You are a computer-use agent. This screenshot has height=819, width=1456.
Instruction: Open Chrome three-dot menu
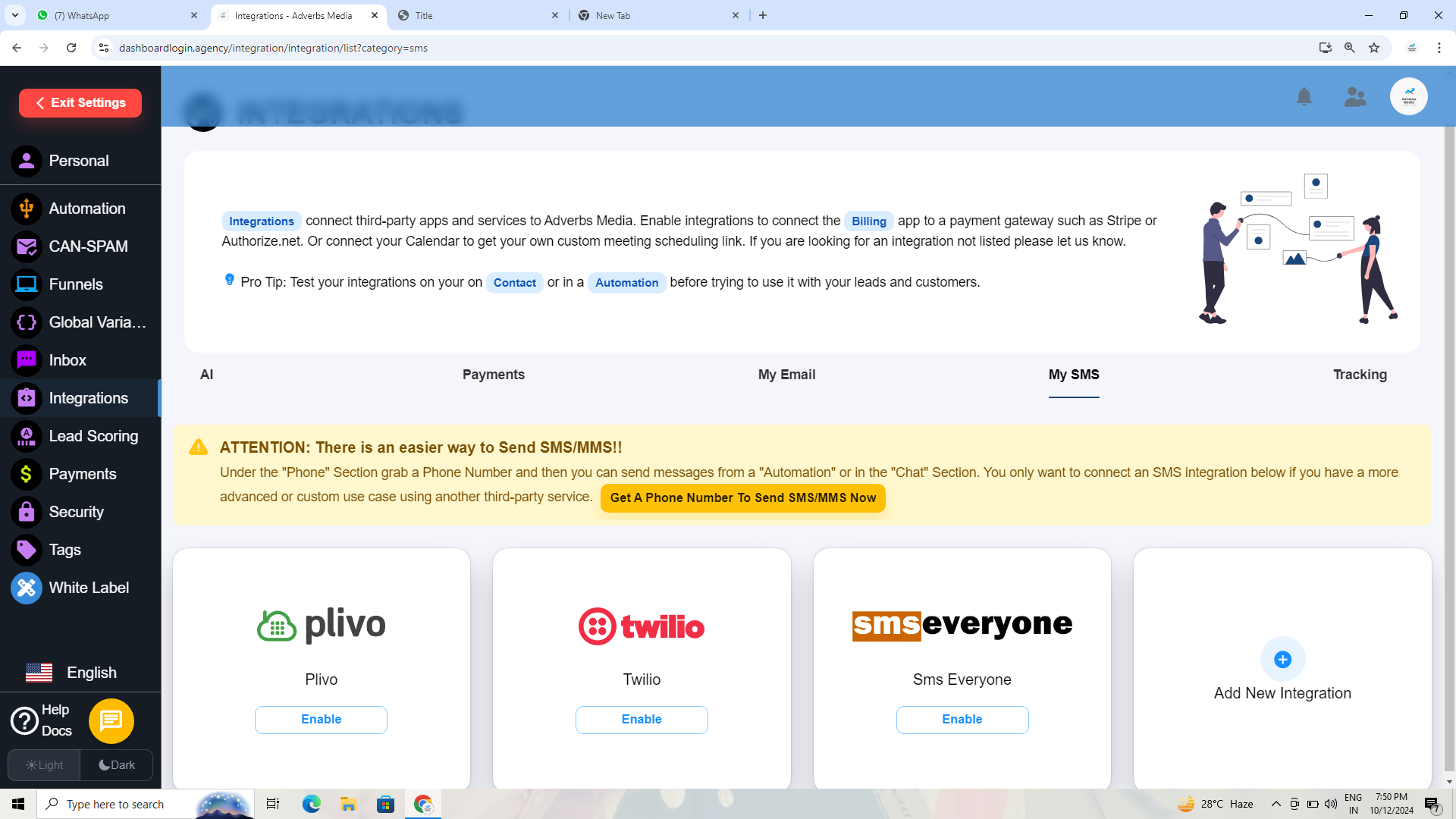pyautogui.click(x=1439, y=48)
